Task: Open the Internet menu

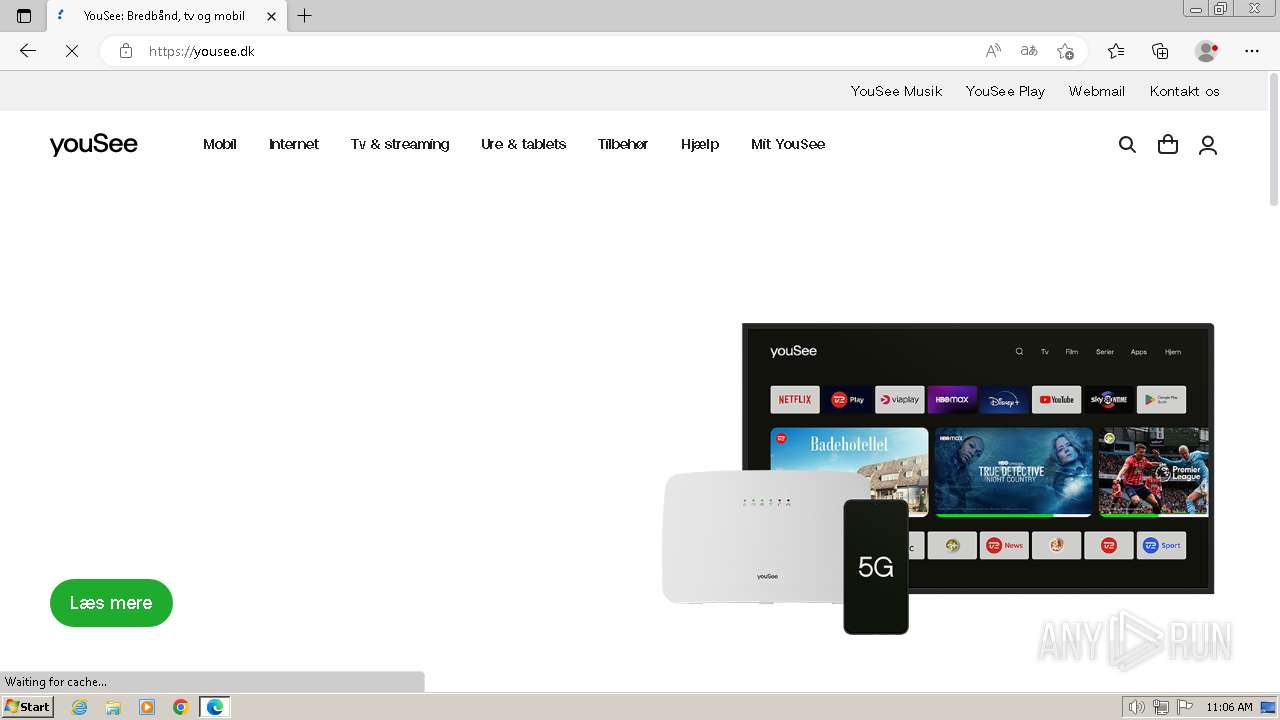Action: pyautogui.click(x=294, y=144)
